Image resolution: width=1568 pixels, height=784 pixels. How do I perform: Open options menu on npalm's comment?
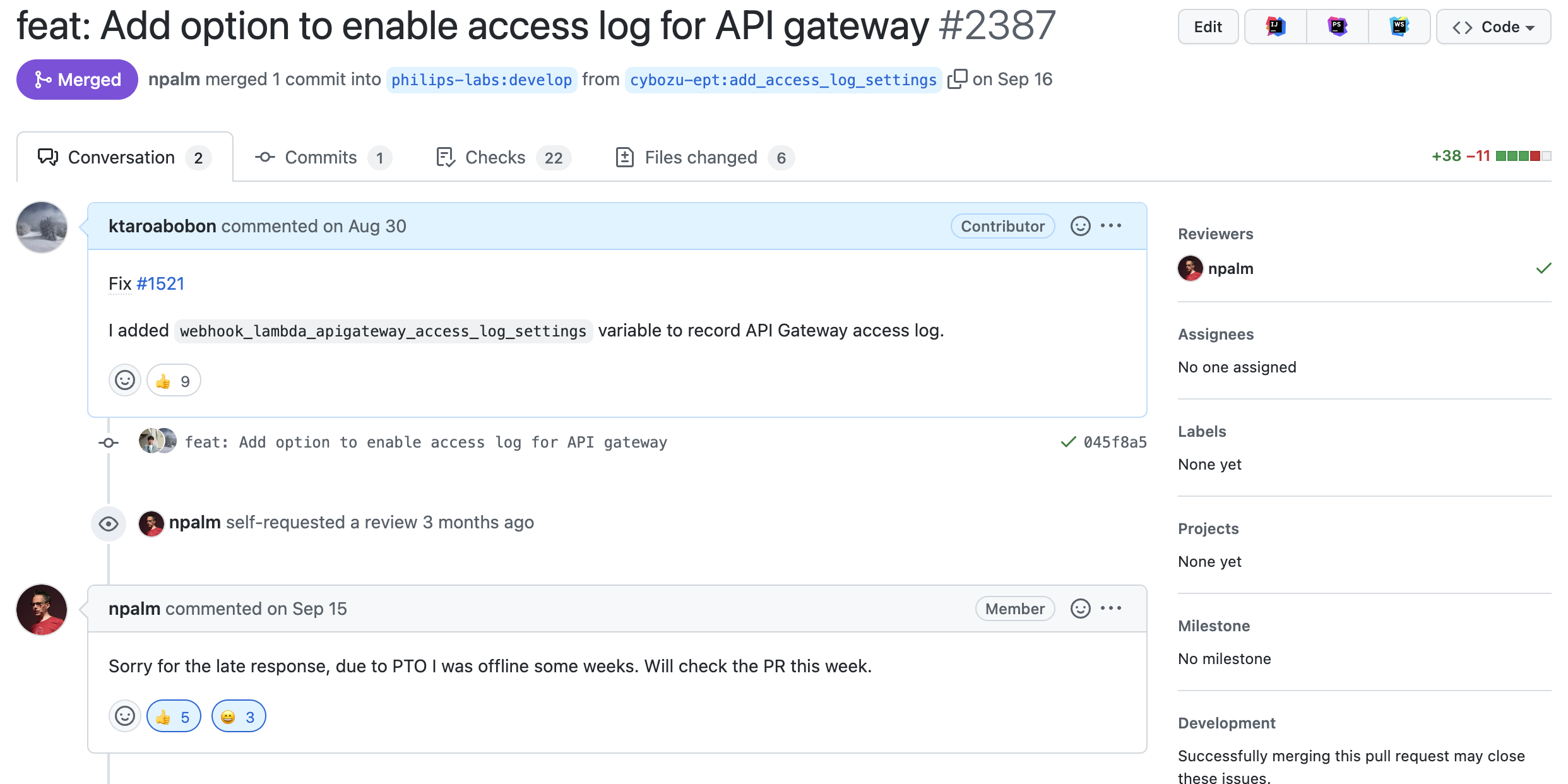1111,609
